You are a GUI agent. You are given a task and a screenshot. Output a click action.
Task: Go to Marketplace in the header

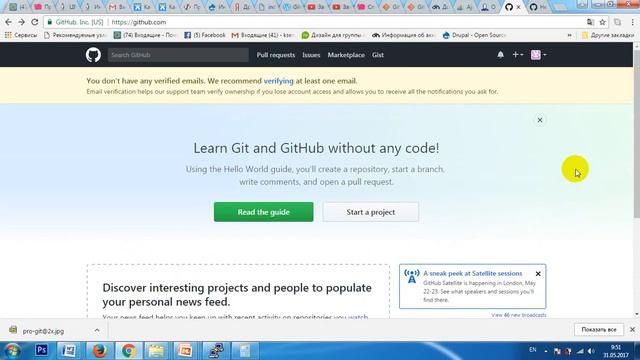pos(346,55)
